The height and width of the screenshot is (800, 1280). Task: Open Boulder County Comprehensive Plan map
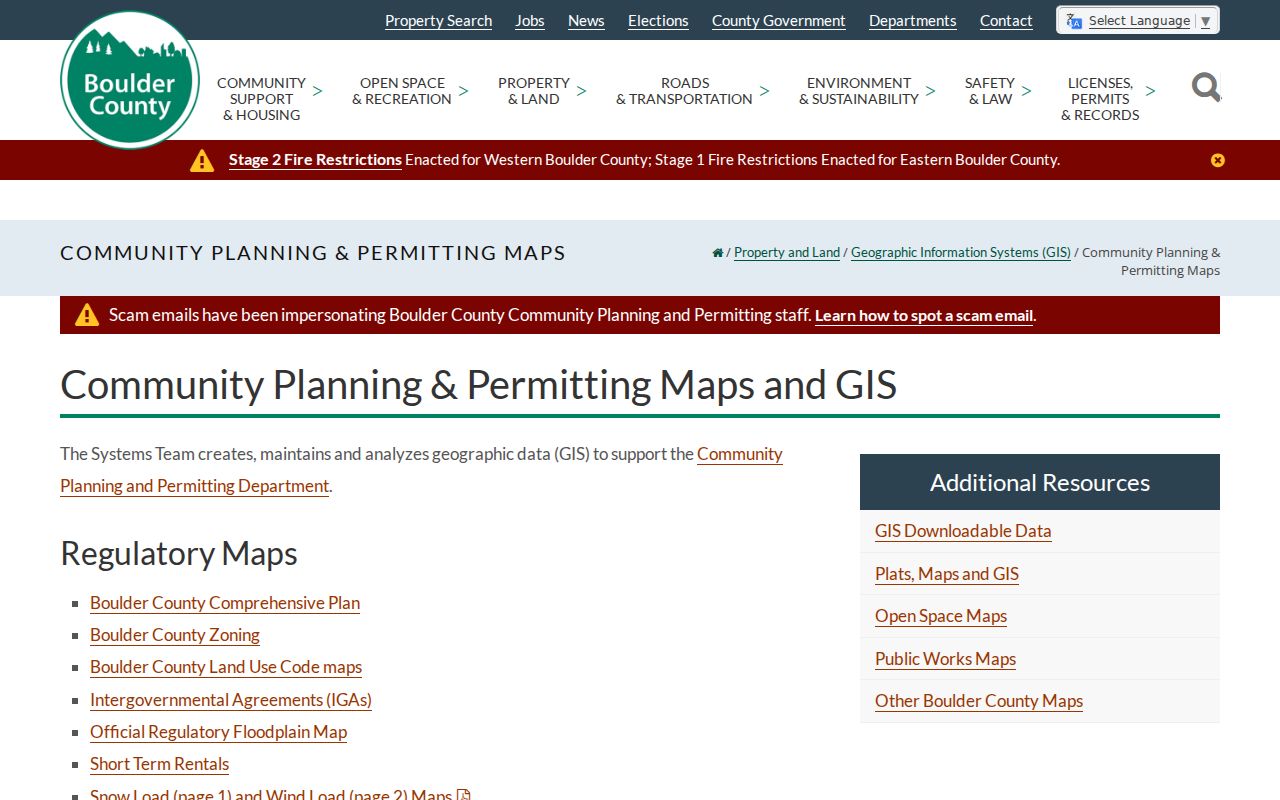[x=225, y=603]
